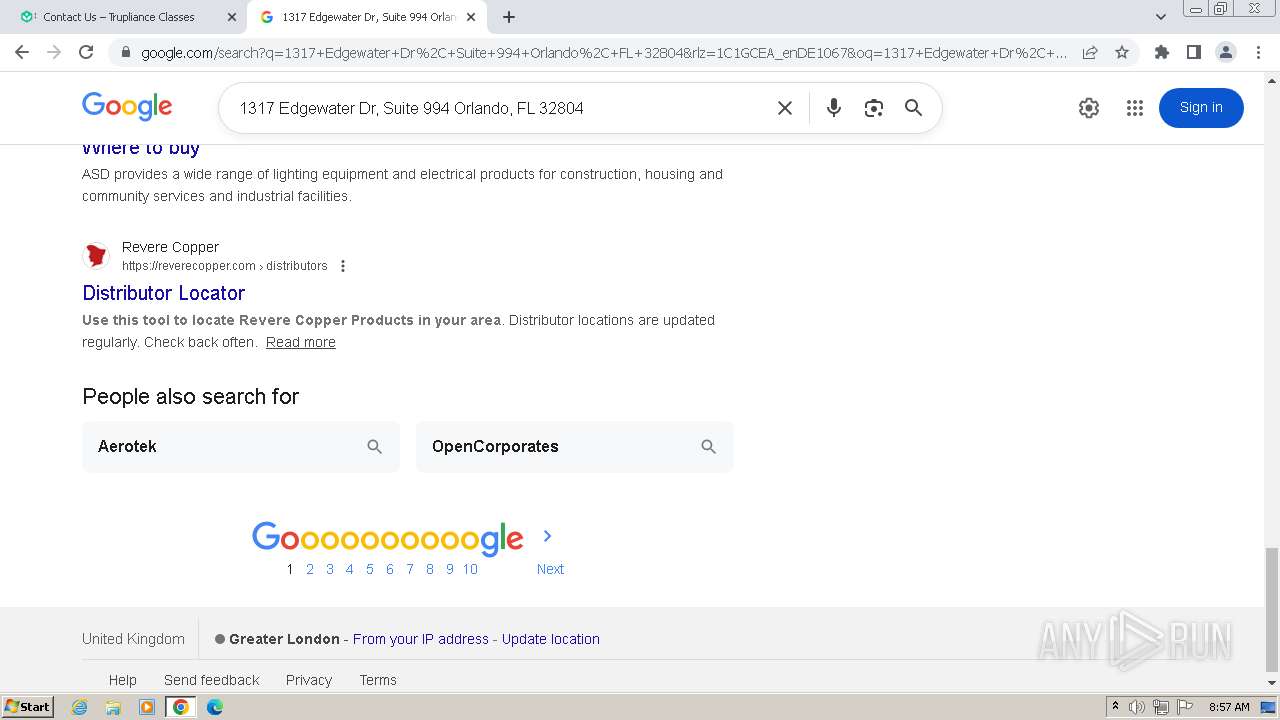
Task: Open File Explorer from taskbar
Action: (113, 707)
